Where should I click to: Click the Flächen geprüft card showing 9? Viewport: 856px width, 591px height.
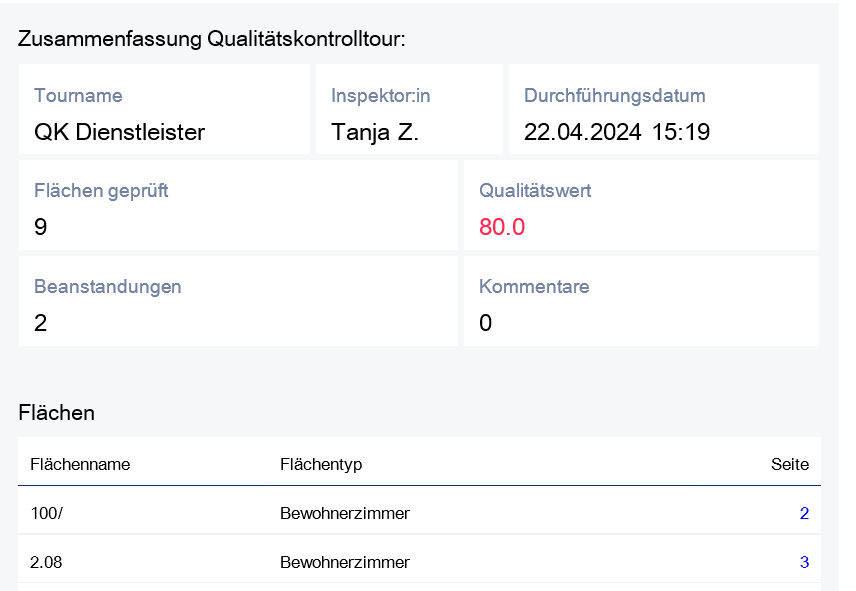point(237,206)
